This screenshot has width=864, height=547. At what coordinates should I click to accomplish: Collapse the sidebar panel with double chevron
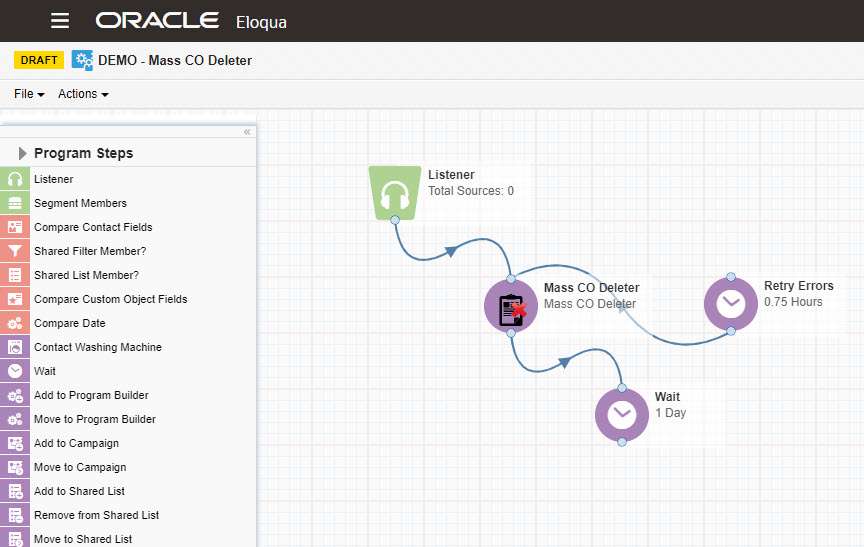pos(247,132)
